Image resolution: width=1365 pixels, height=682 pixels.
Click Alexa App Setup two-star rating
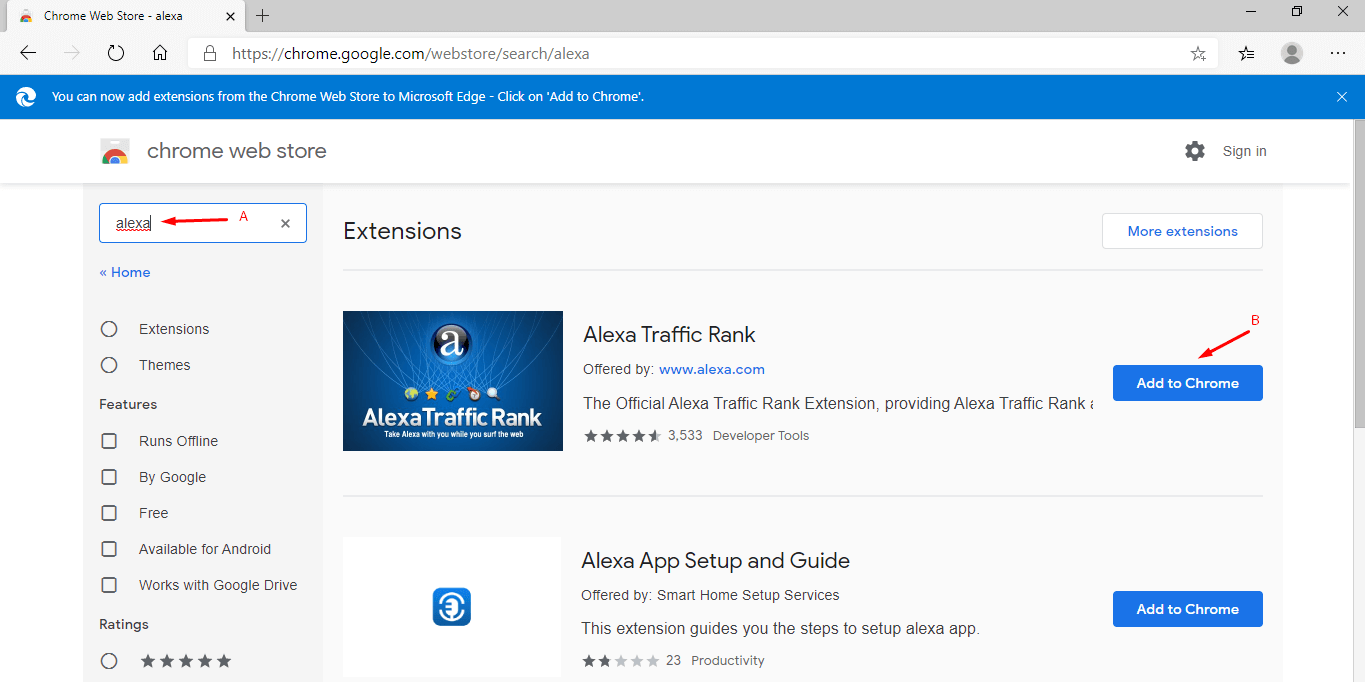point(621,661)
